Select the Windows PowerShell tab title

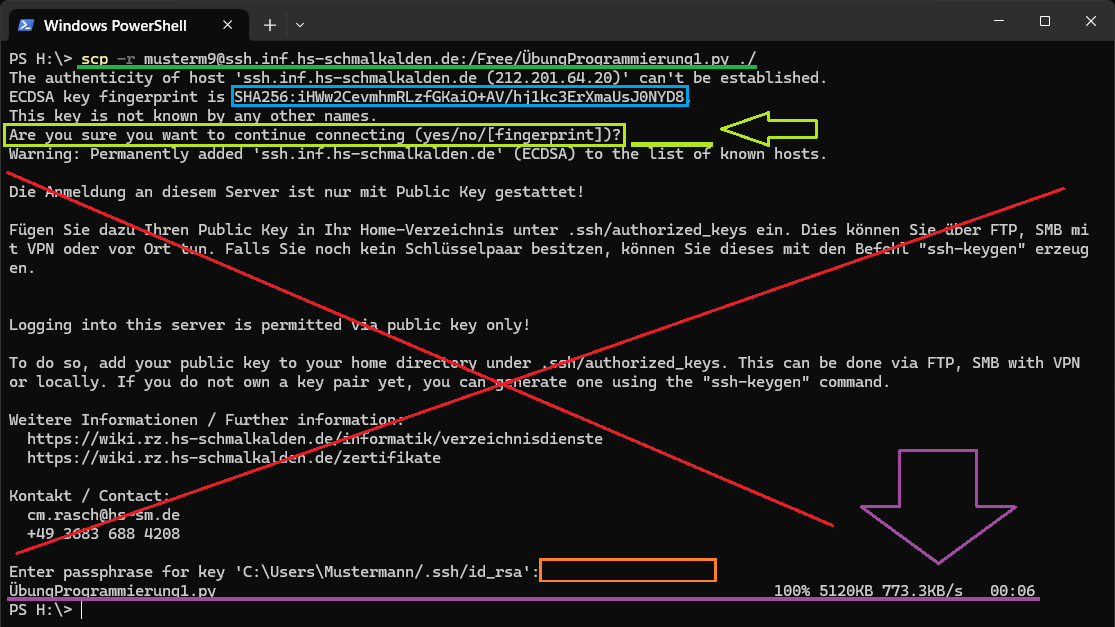115,24
